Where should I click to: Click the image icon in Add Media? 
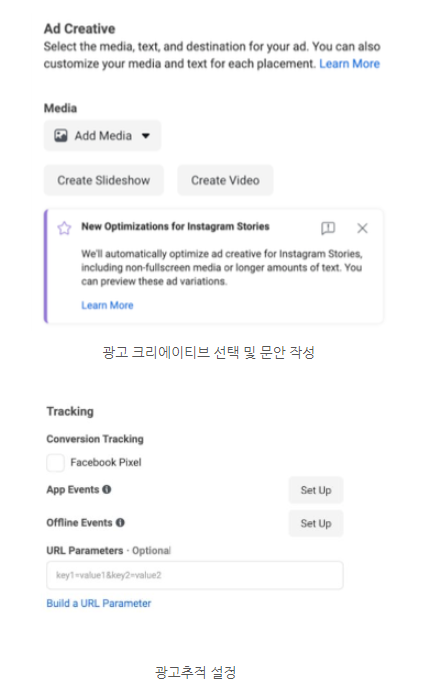pos(61,136)
